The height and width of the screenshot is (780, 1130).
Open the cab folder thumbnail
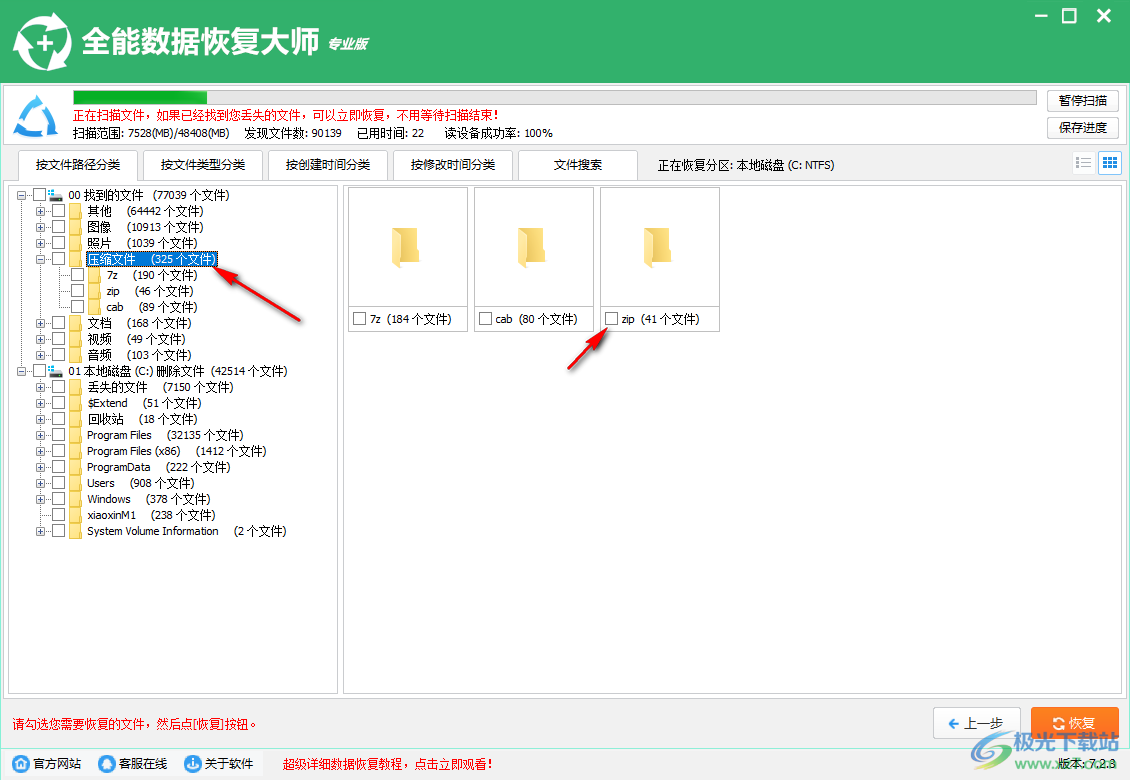(x=533, y=245)
